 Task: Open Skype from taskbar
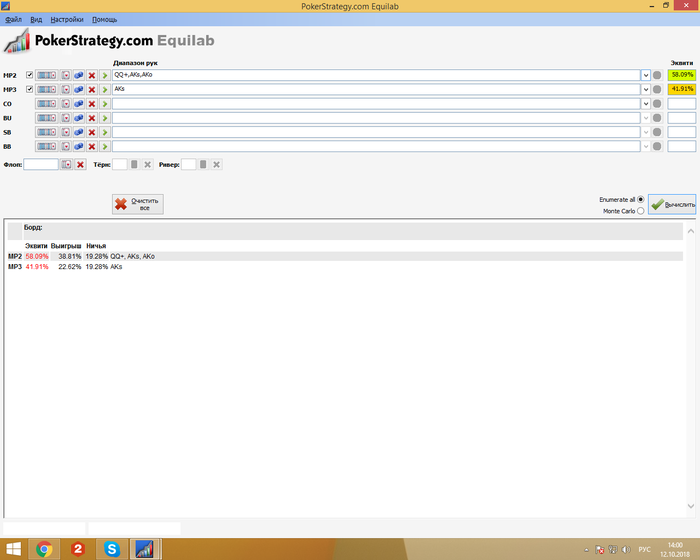pos(112,549)
